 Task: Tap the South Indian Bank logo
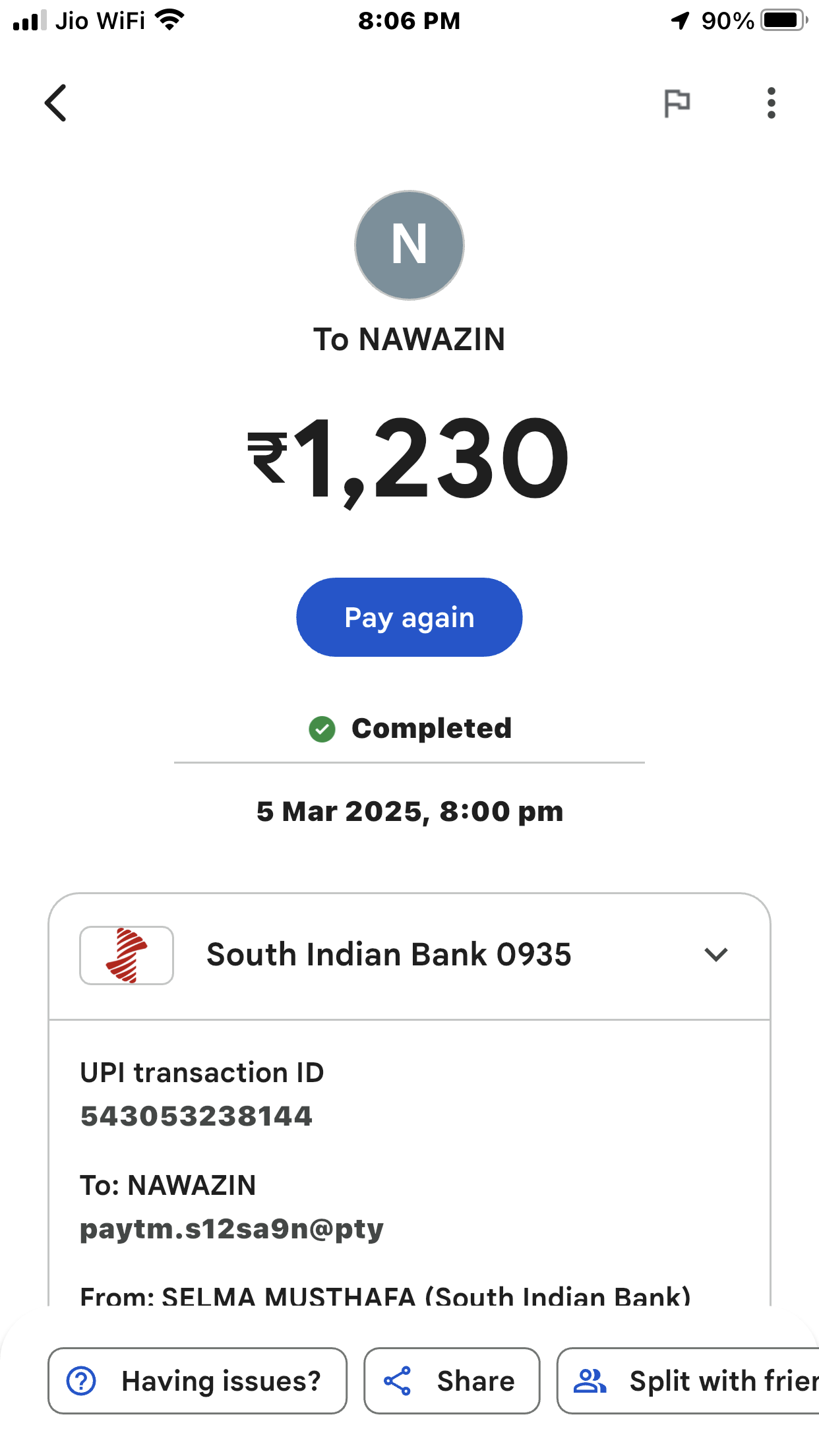(127, 955)
